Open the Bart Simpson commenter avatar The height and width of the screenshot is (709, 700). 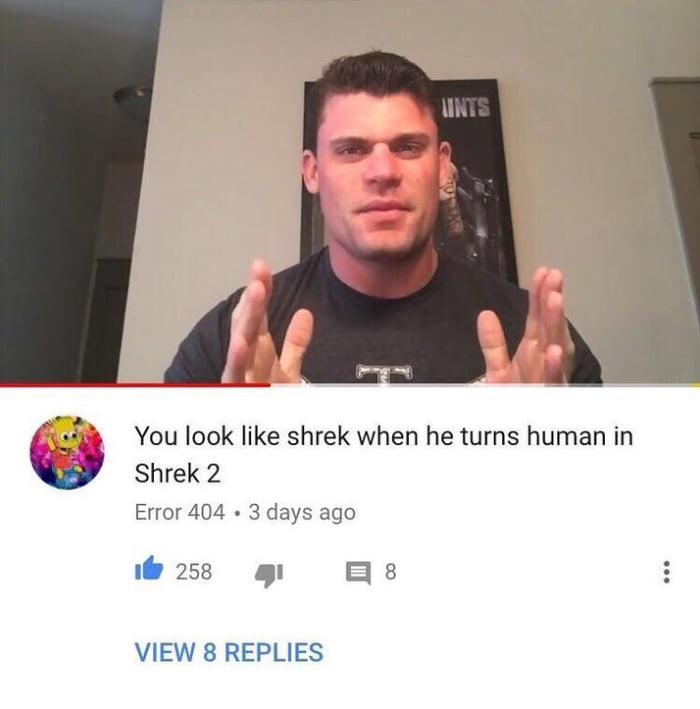pos(67,452)
